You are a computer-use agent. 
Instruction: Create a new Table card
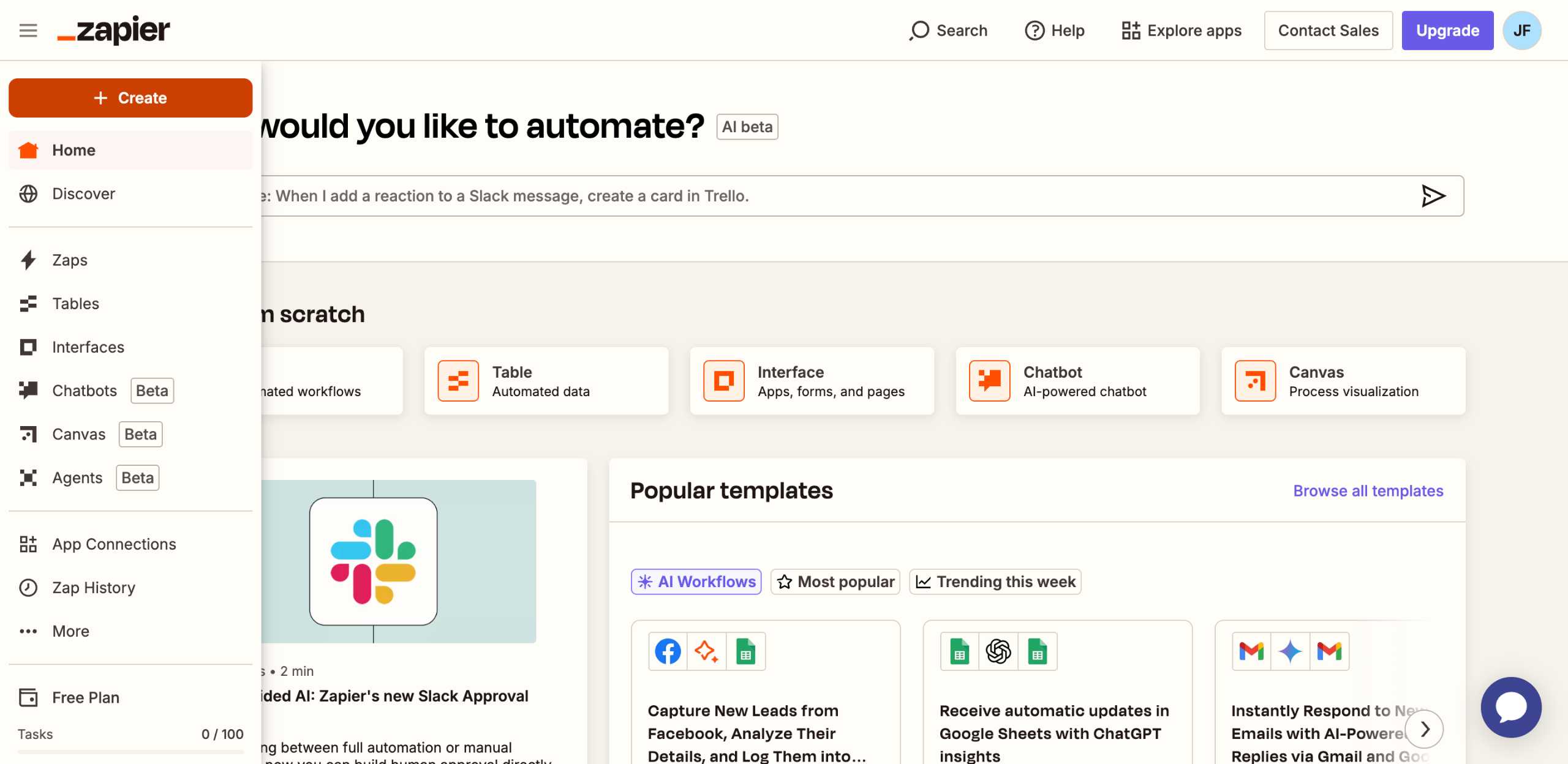[x=546, y=381]
